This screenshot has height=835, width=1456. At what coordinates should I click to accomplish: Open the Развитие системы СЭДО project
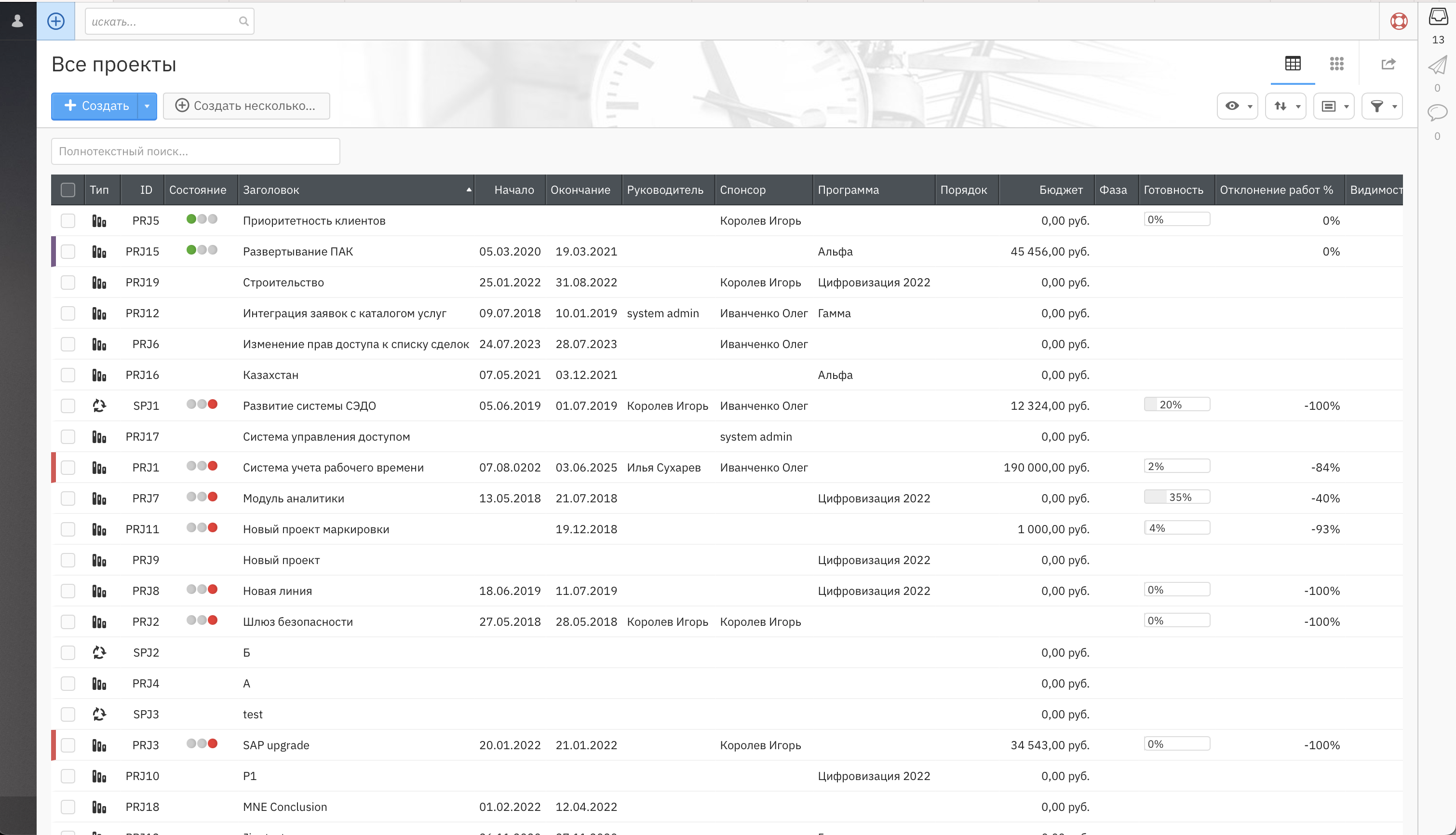[309, 406]
